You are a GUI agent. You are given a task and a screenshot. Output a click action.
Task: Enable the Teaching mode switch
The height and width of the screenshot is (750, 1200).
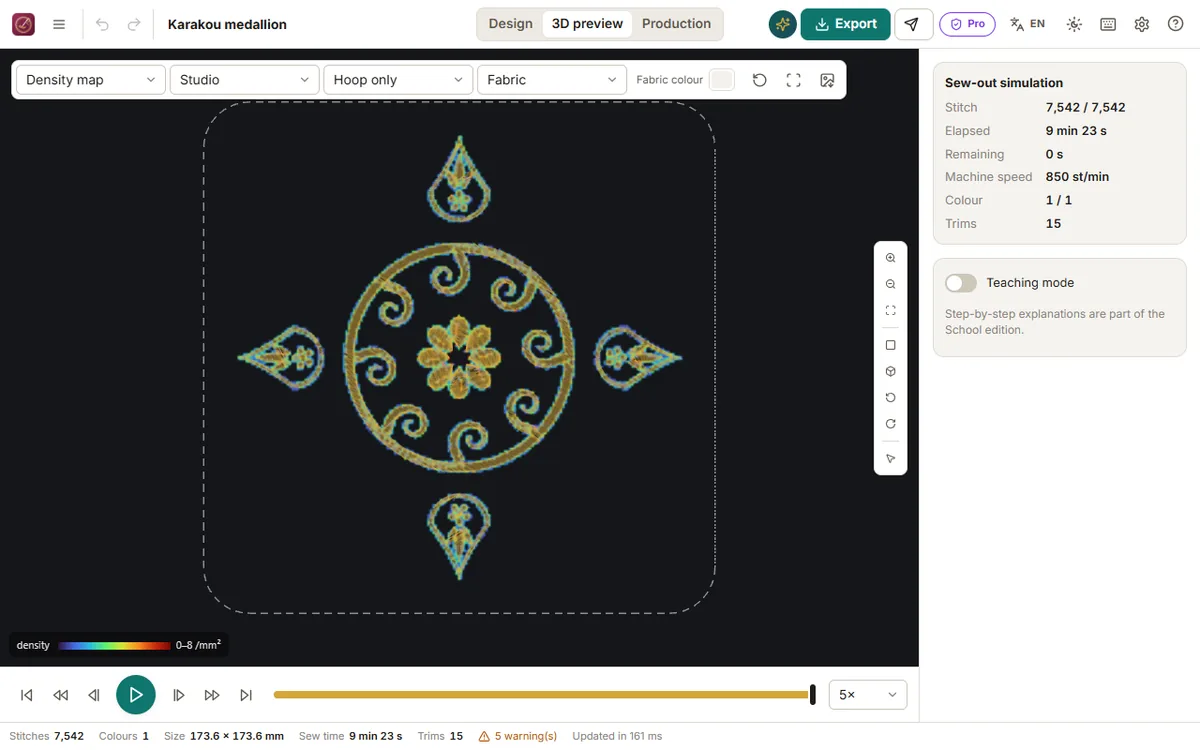961,283
